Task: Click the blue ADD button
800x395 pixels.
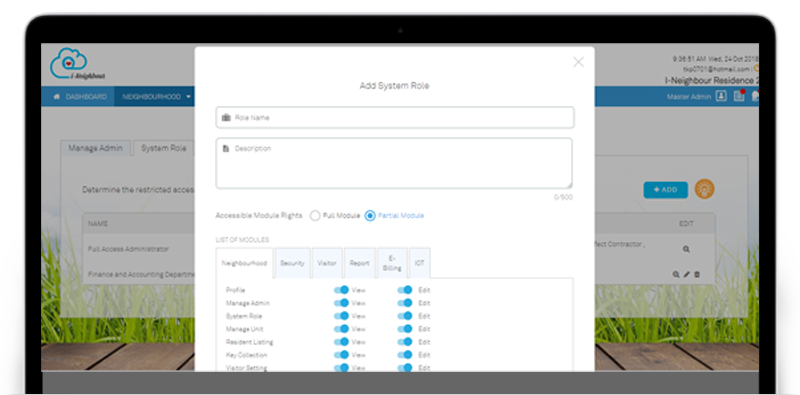Action: click(665, 189)
